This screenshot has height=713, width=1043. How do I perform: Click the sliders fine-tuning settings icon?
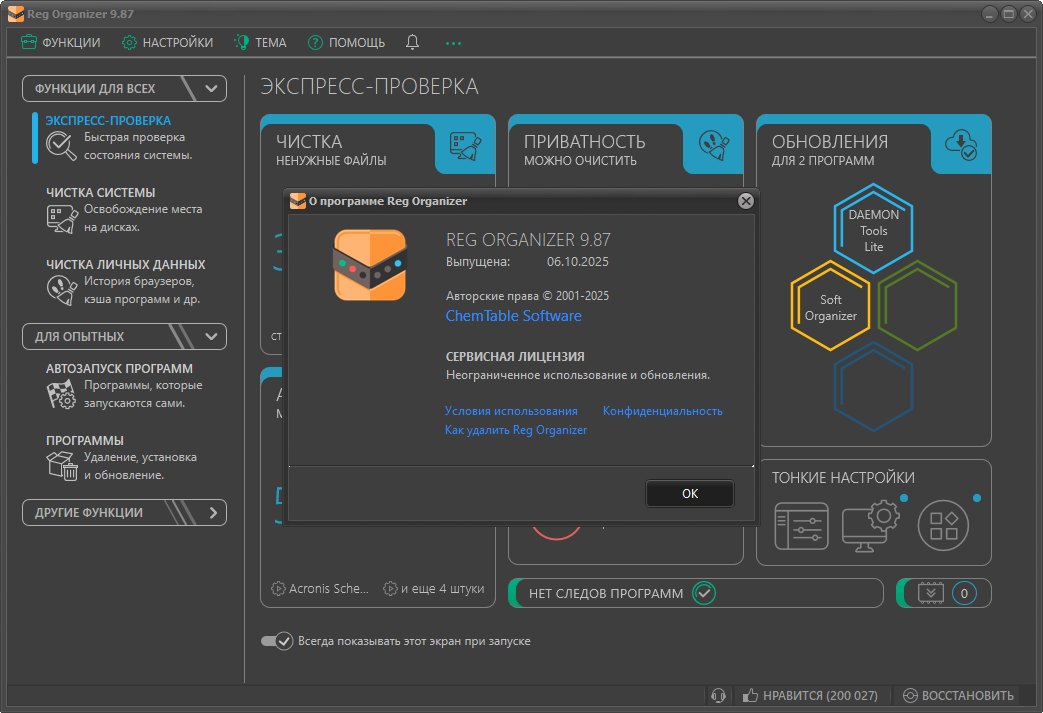click(x=801, y=525)
